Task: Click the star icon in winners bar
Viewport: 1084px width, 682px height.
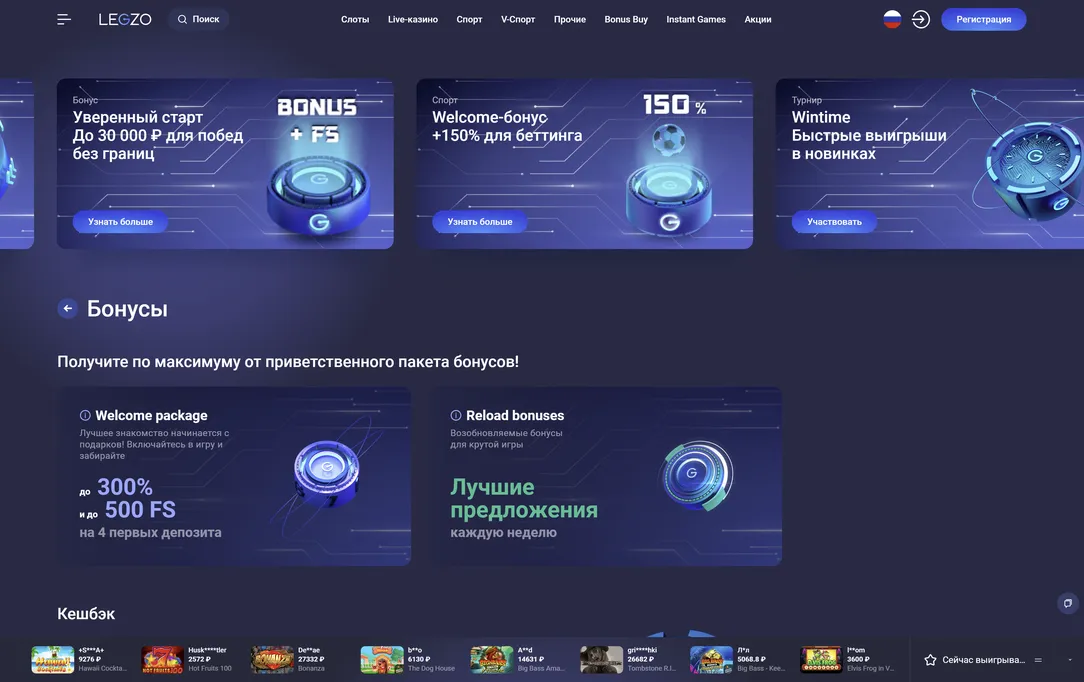Action: [930, 660]
